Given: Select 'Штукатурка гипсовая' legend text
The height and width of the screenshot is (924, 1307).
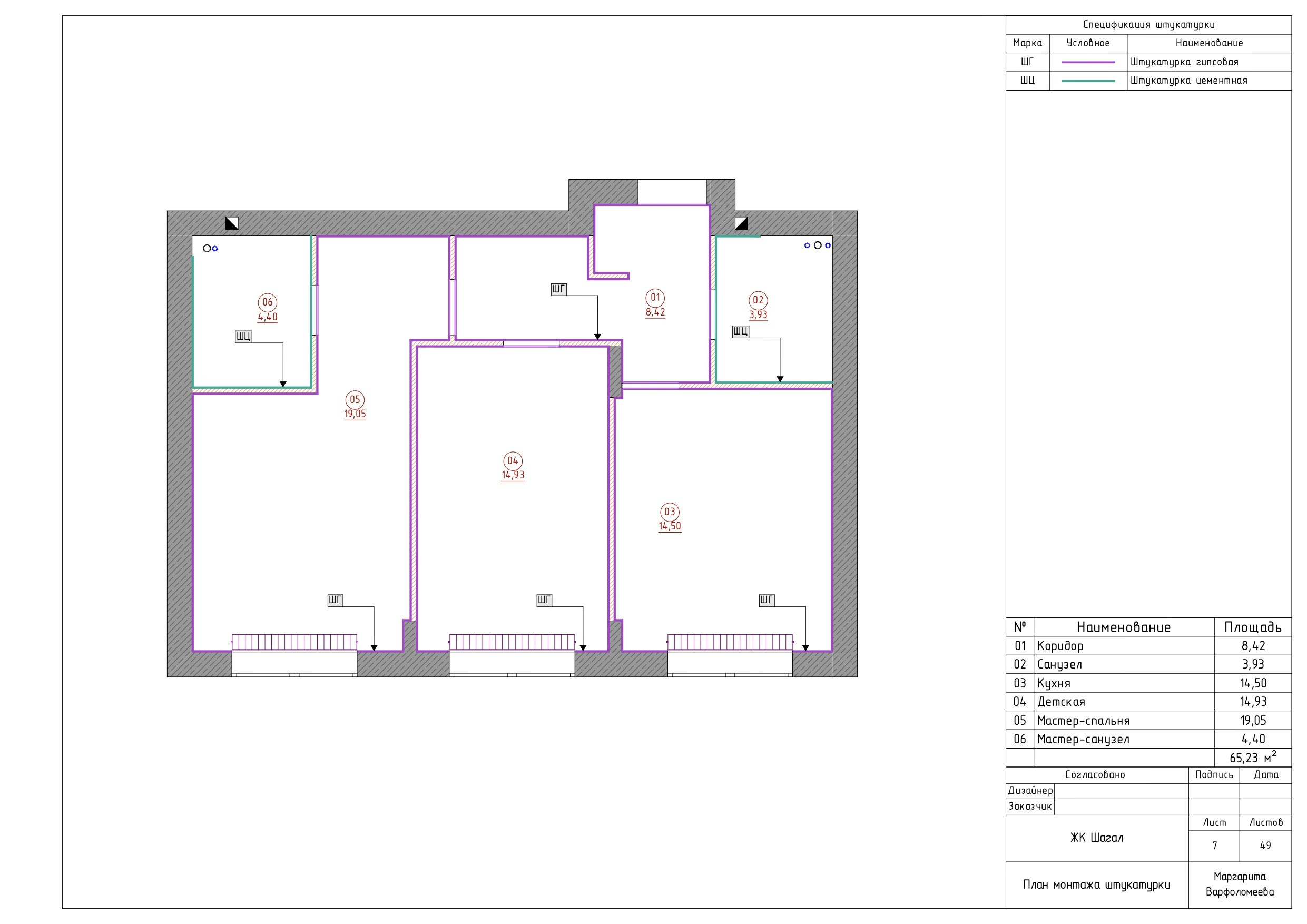Looking at the screenshot, I should point(1184,62).
